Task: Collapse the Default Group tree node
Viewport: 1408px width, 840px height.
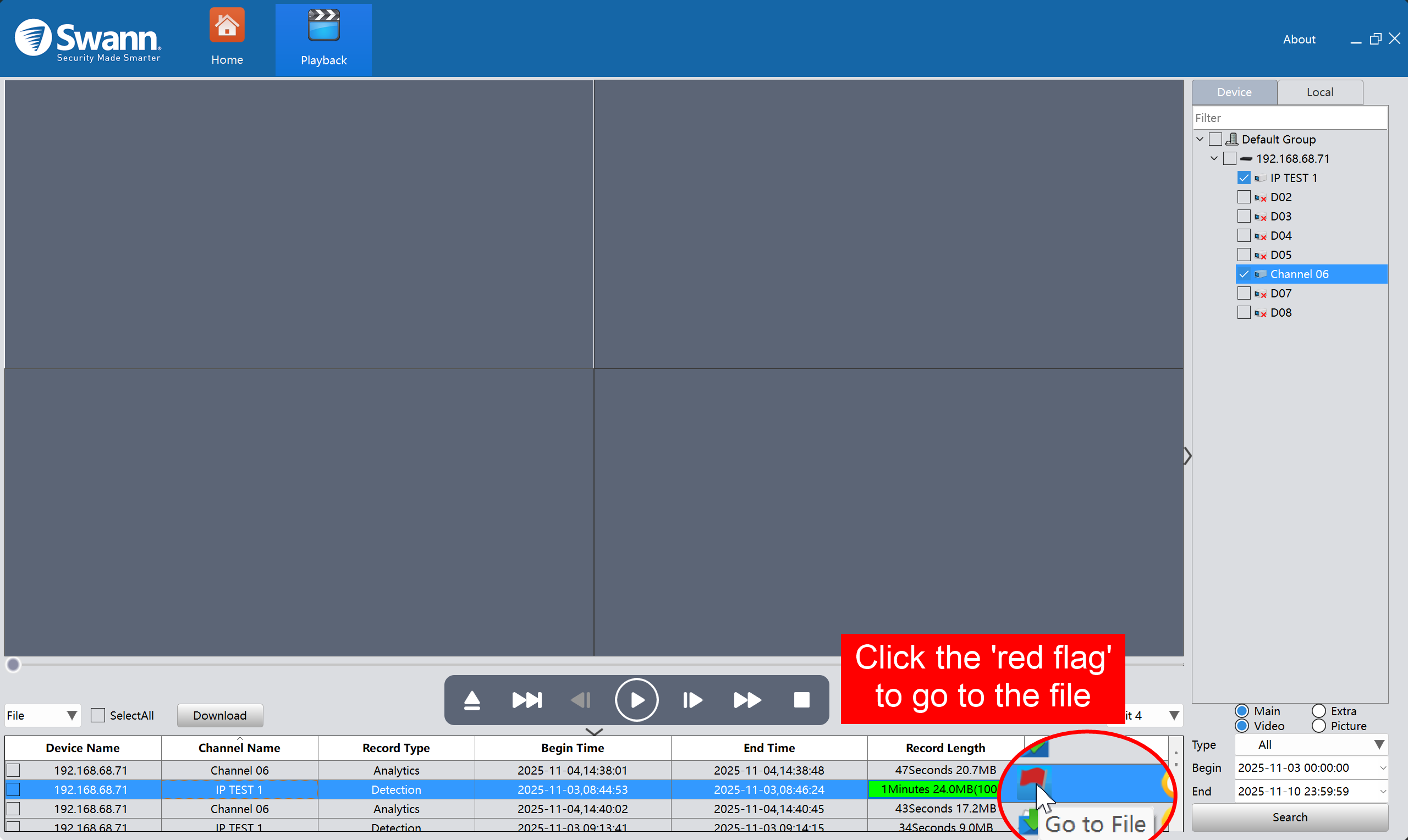Action: pos(1200,139)
